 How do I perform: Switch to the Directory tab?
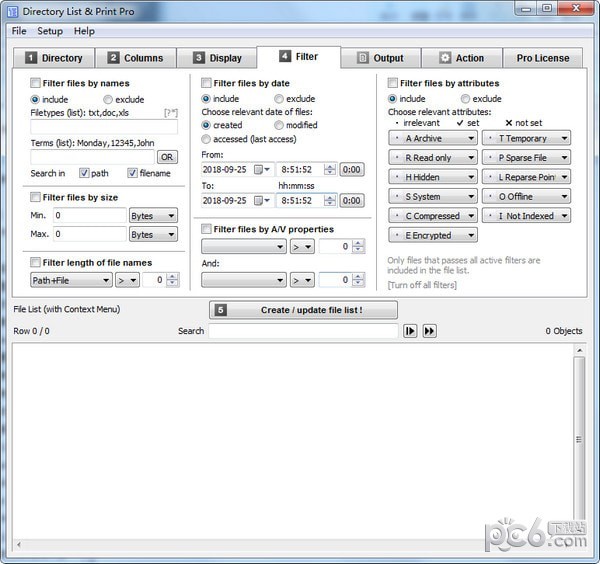(54, 58)
